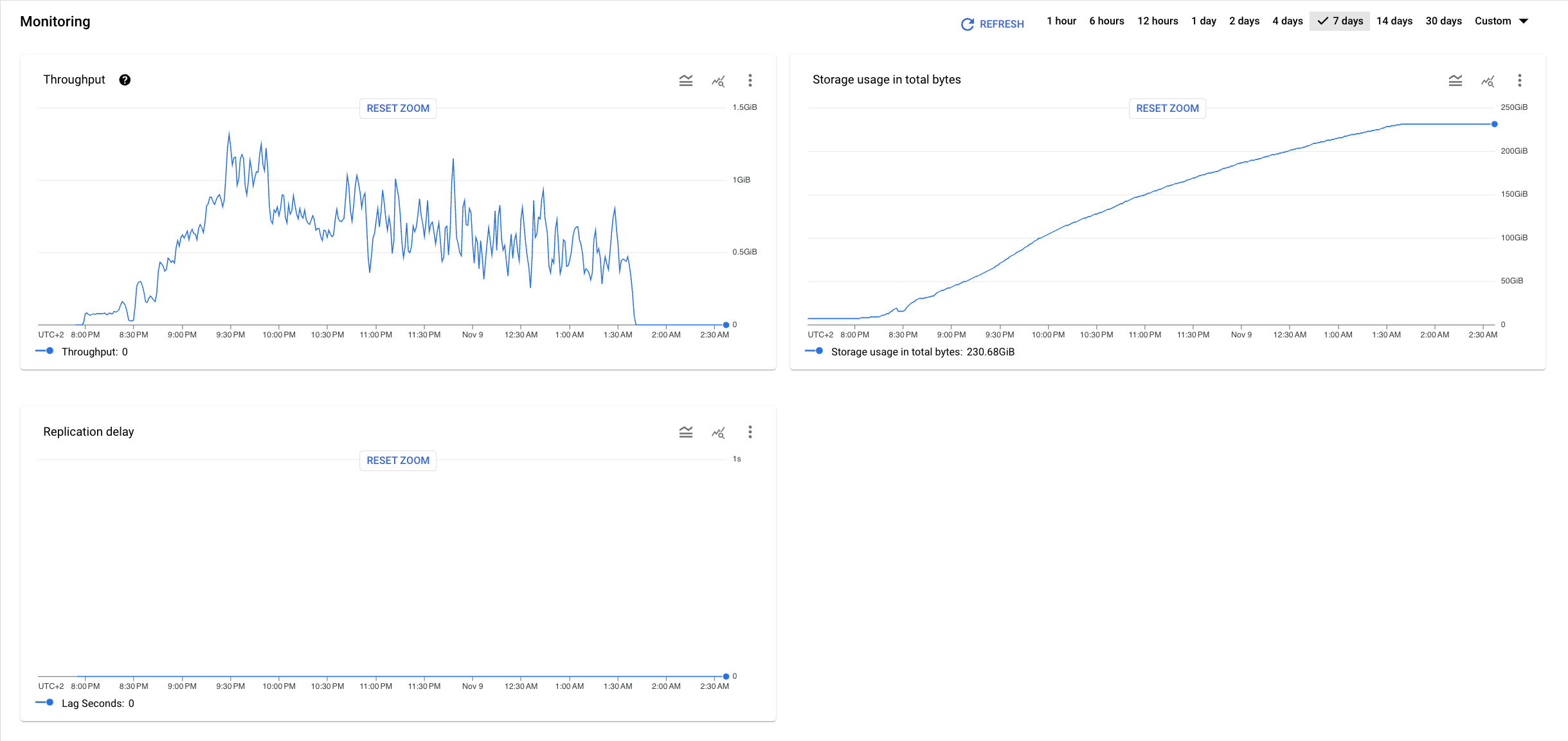Reset zoom on the Throughput chart
The image size is (1568, 741).
[x=397, y=108]
